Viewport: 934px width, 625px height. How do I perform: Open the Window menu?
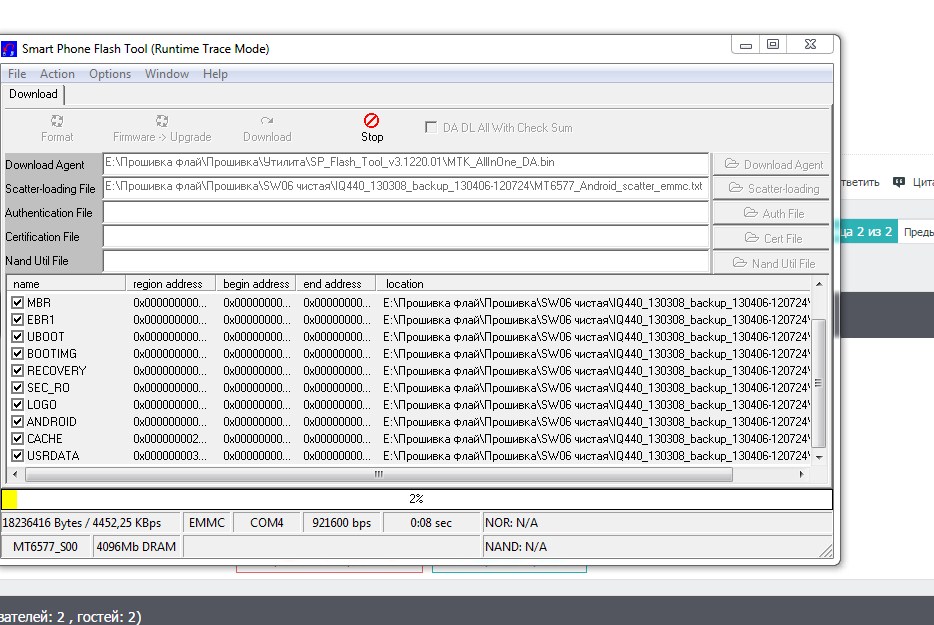point(166,74)
